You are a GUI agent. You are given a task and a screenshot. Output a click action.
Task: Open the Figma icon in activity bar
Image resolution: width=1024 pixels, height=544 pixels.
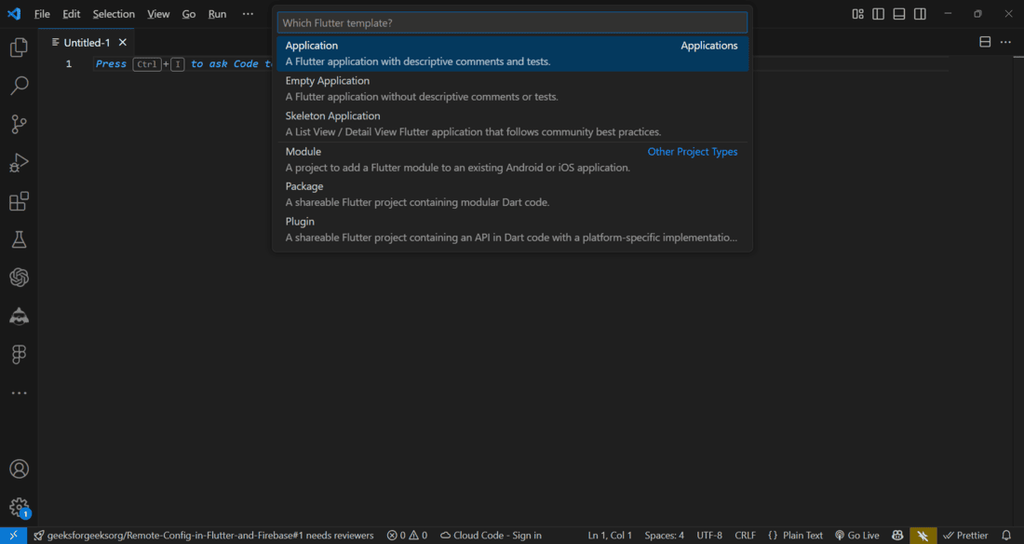19,355
